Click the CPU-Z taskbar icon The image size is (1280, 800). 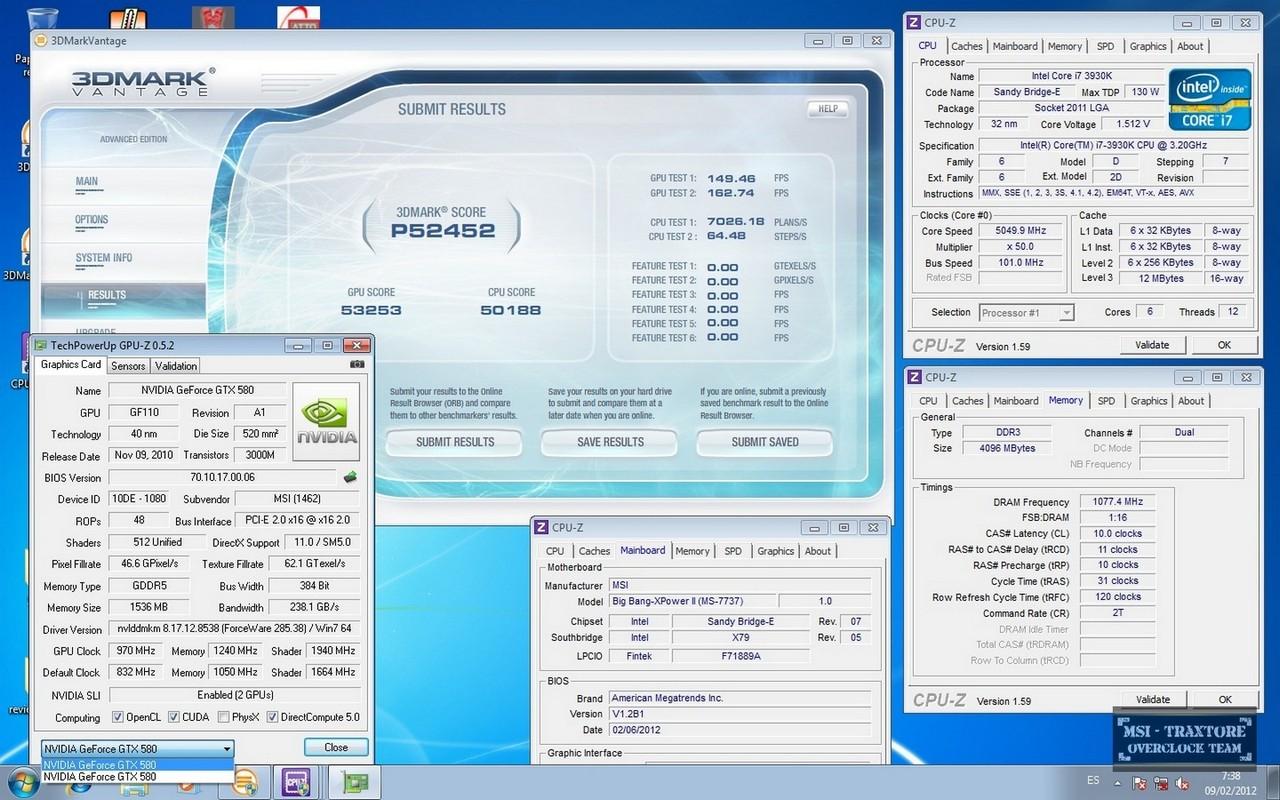(297, 783)
